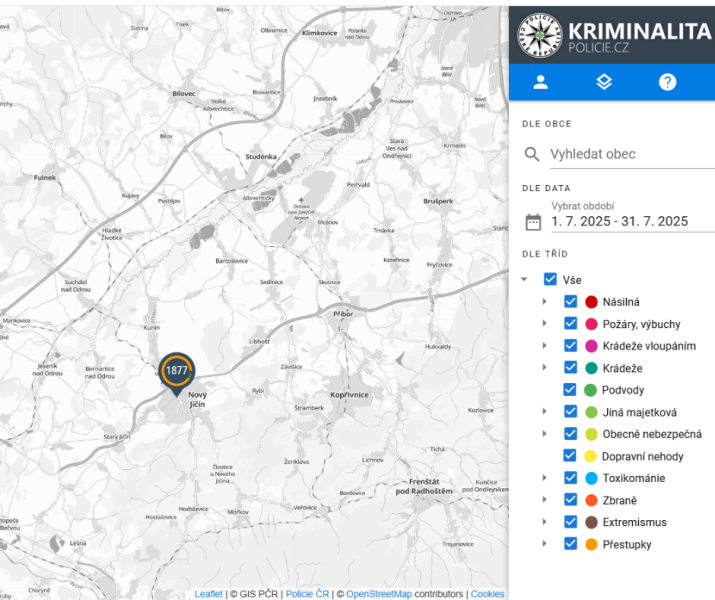Open the calendar date picker icon
The height and width of the screenshot is (600, 715).
tap(533, 222)
